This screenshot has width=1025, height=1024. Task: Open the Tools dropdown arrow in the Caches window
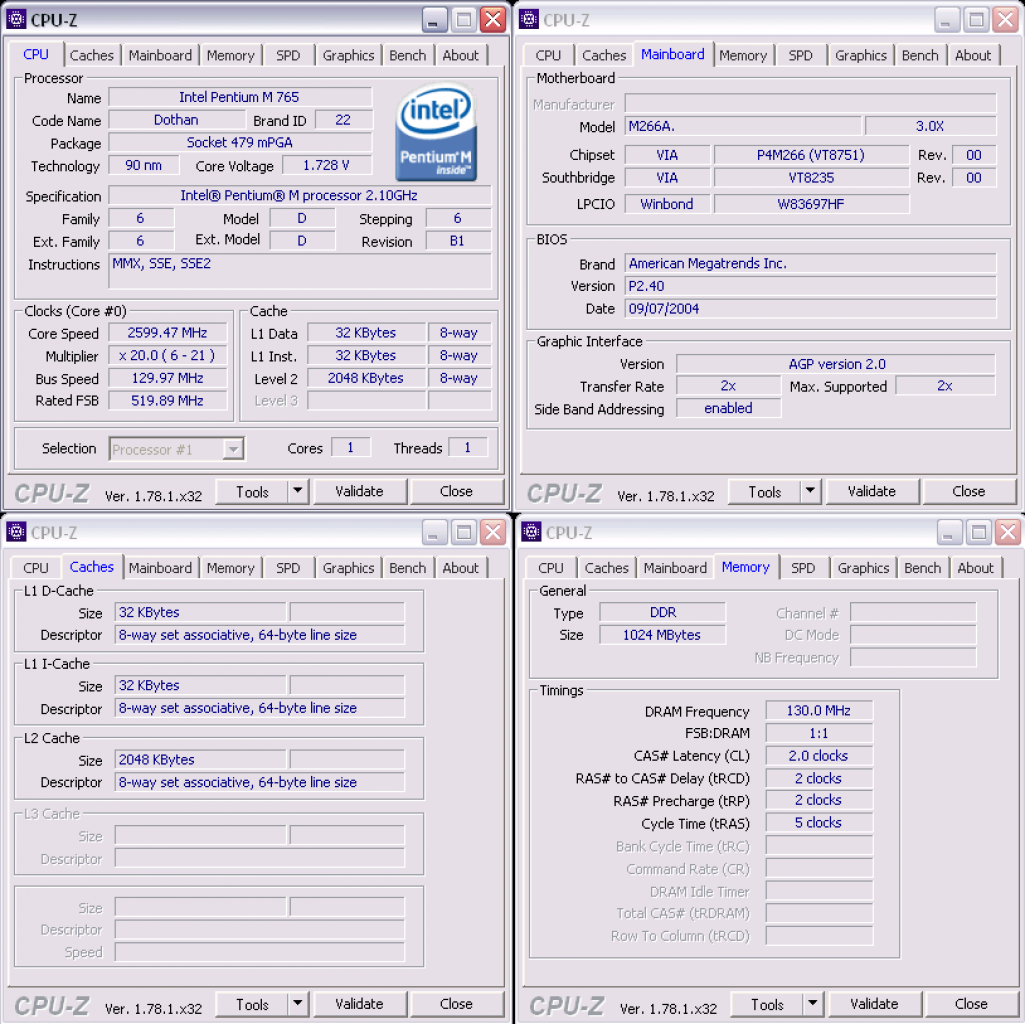(x=298, y=1003)
